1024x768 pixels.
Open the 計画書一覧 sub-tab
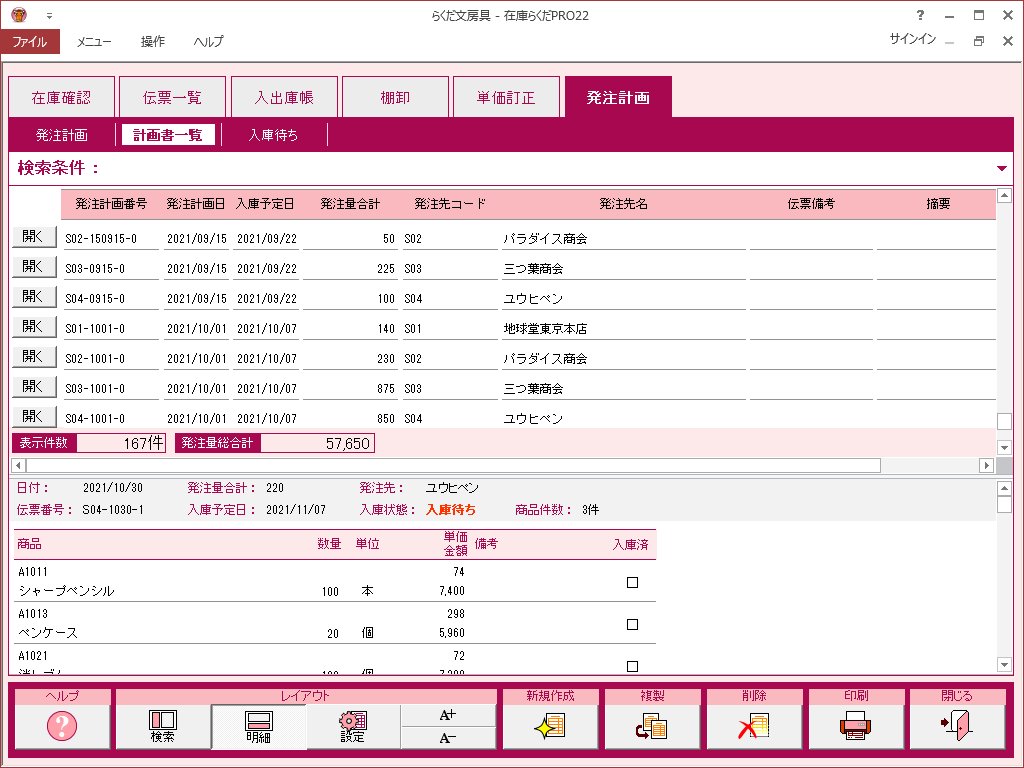coord(168,135)
